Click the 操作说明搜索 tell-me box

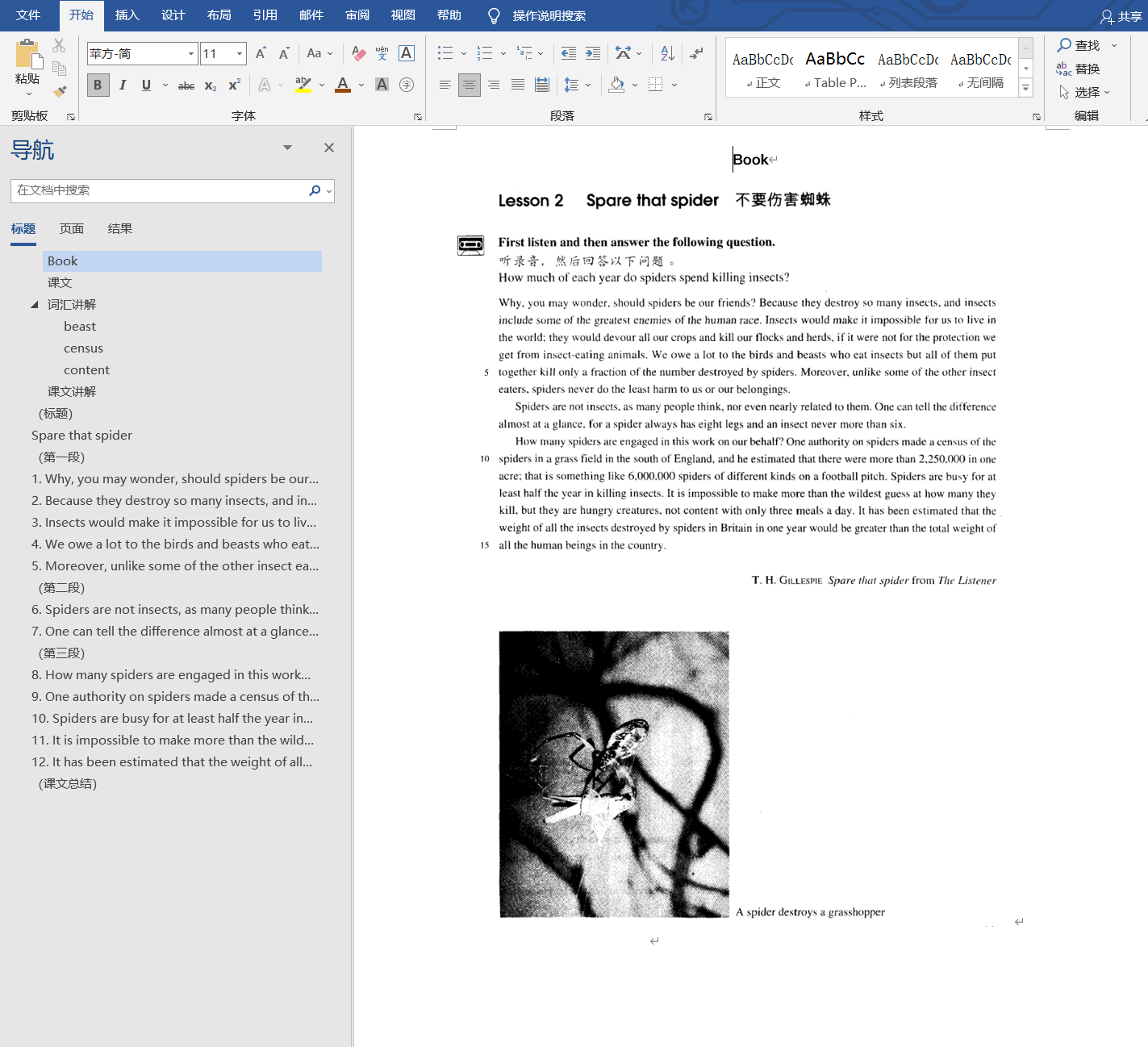[x=549, y=16]
